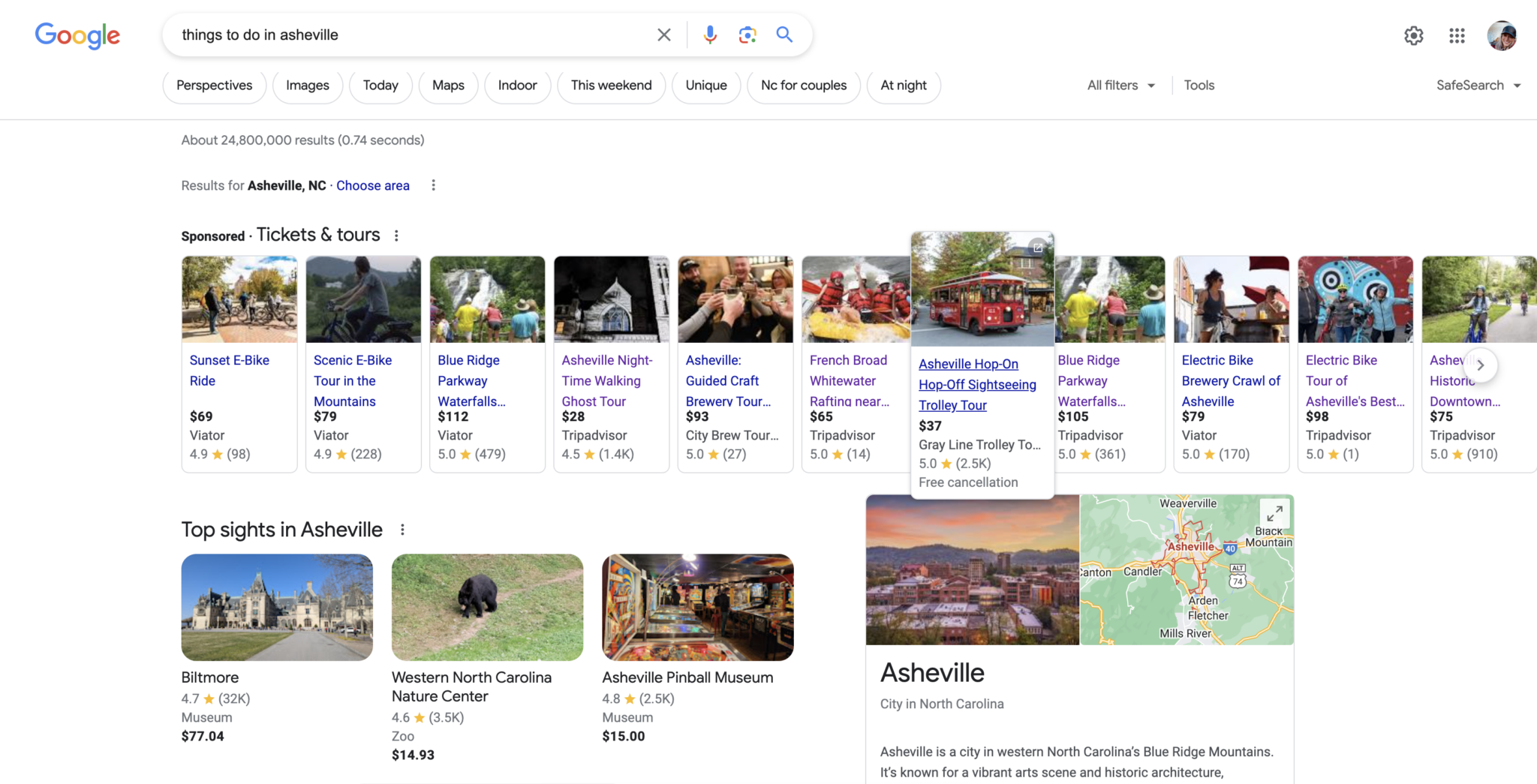Viewport: 1537px width, 784px height.
Task: Advance the tours carousel with the next arrow
Action: [x=1481, y=365]
